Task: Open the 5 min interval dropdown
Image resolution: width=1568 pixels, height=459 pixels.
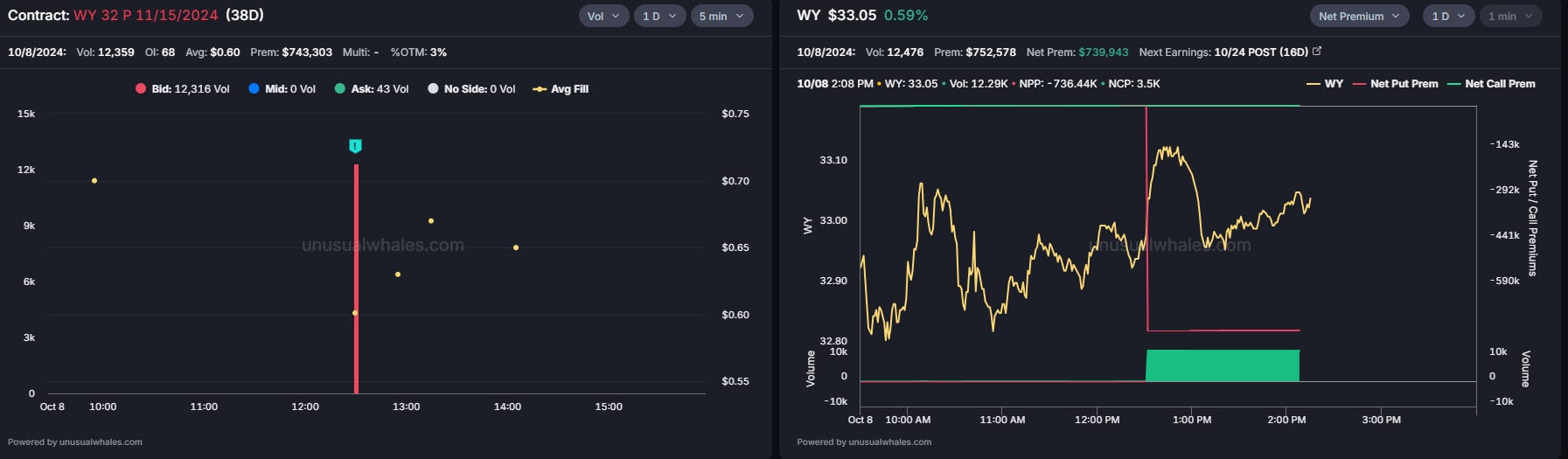Action: pyautogui.click(x=721, y=16)
